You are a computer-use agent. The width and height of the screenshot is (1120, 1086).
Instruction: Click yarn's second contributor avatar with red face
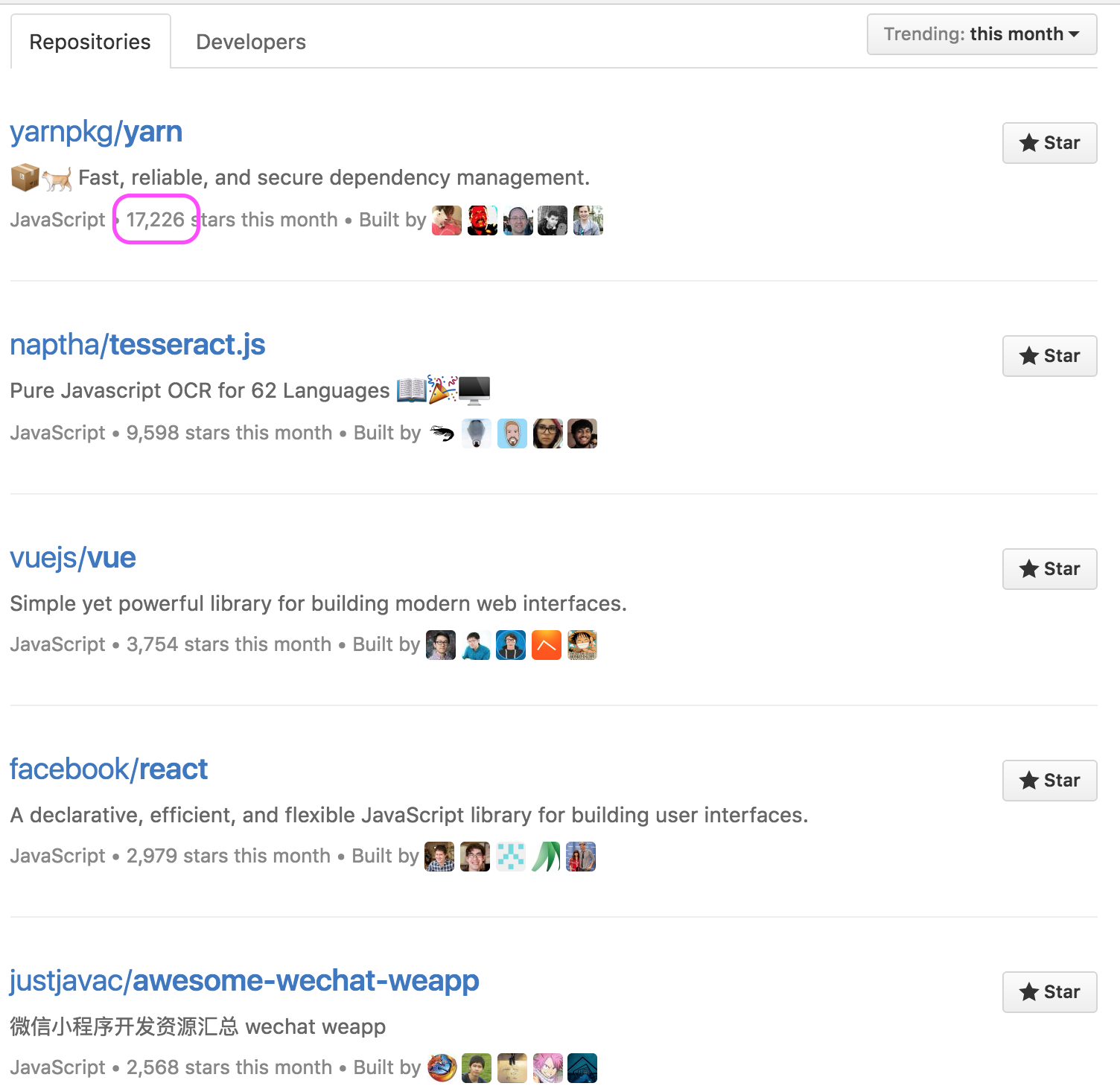483,220
